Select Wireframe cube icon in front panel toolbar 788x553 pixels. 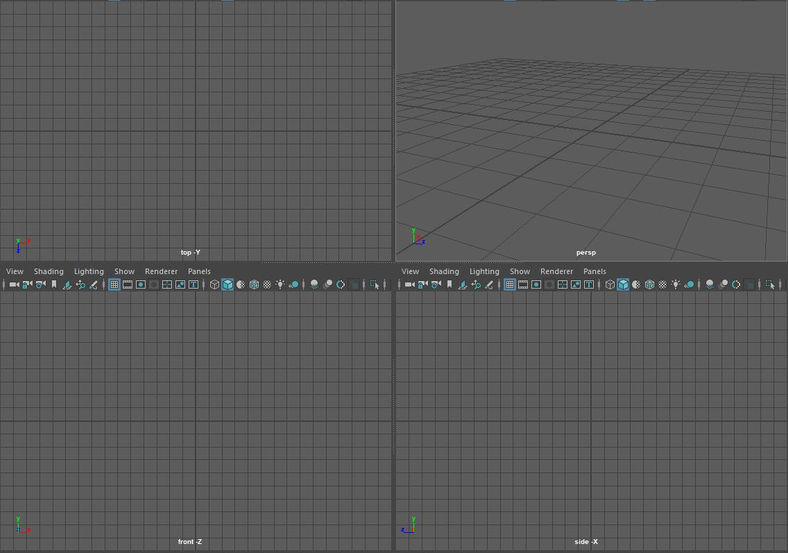(214, 285)
